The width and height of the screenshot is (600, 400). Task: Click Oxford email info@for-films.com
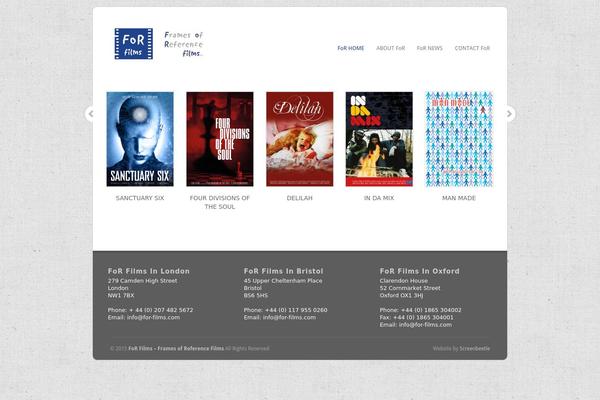425,325
